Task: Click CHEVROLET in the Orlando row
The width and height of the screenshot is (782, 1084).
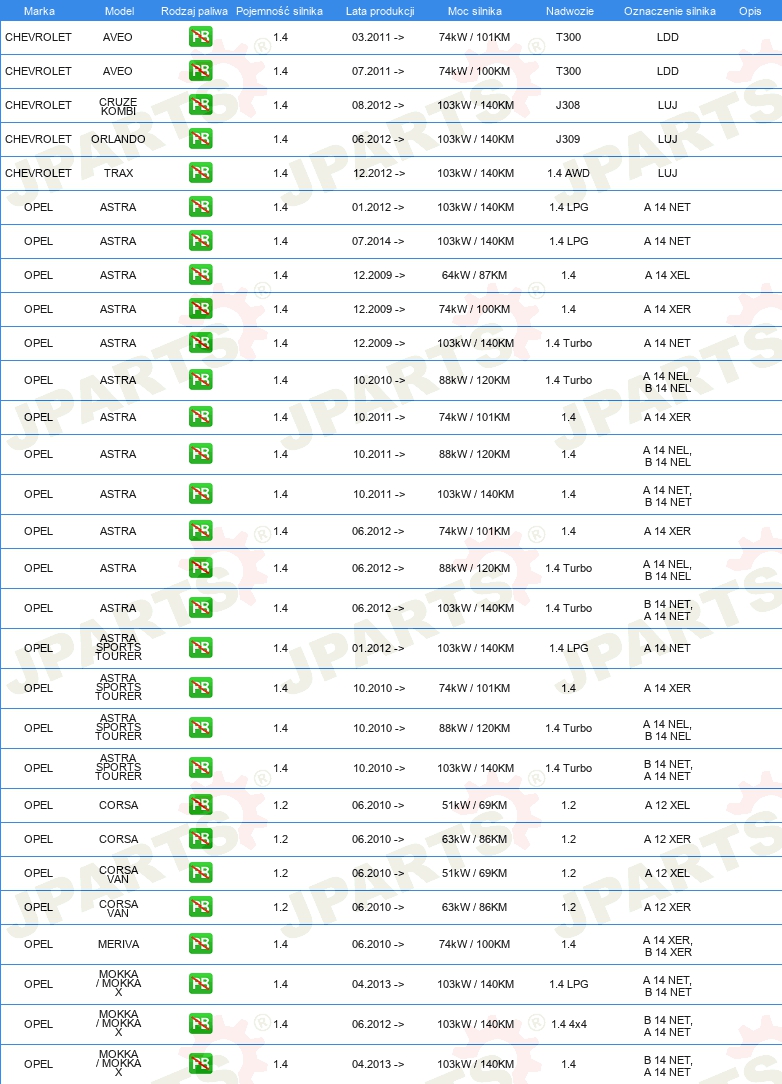Action: point(38,139)
